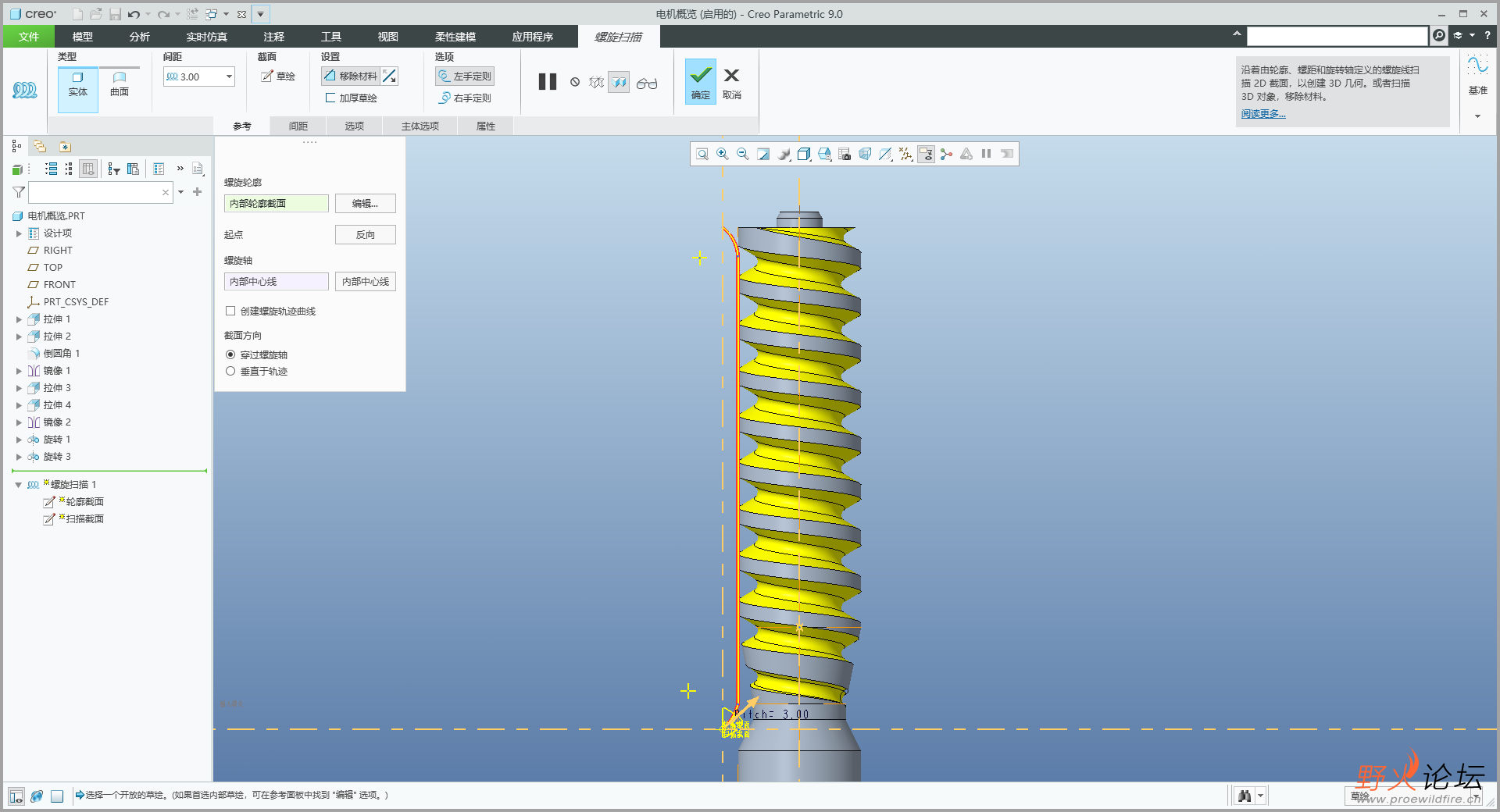This screenshot has height=812, width=1500.
Task: Open the undo history dropdown arrow
Action: pos(148,14)
